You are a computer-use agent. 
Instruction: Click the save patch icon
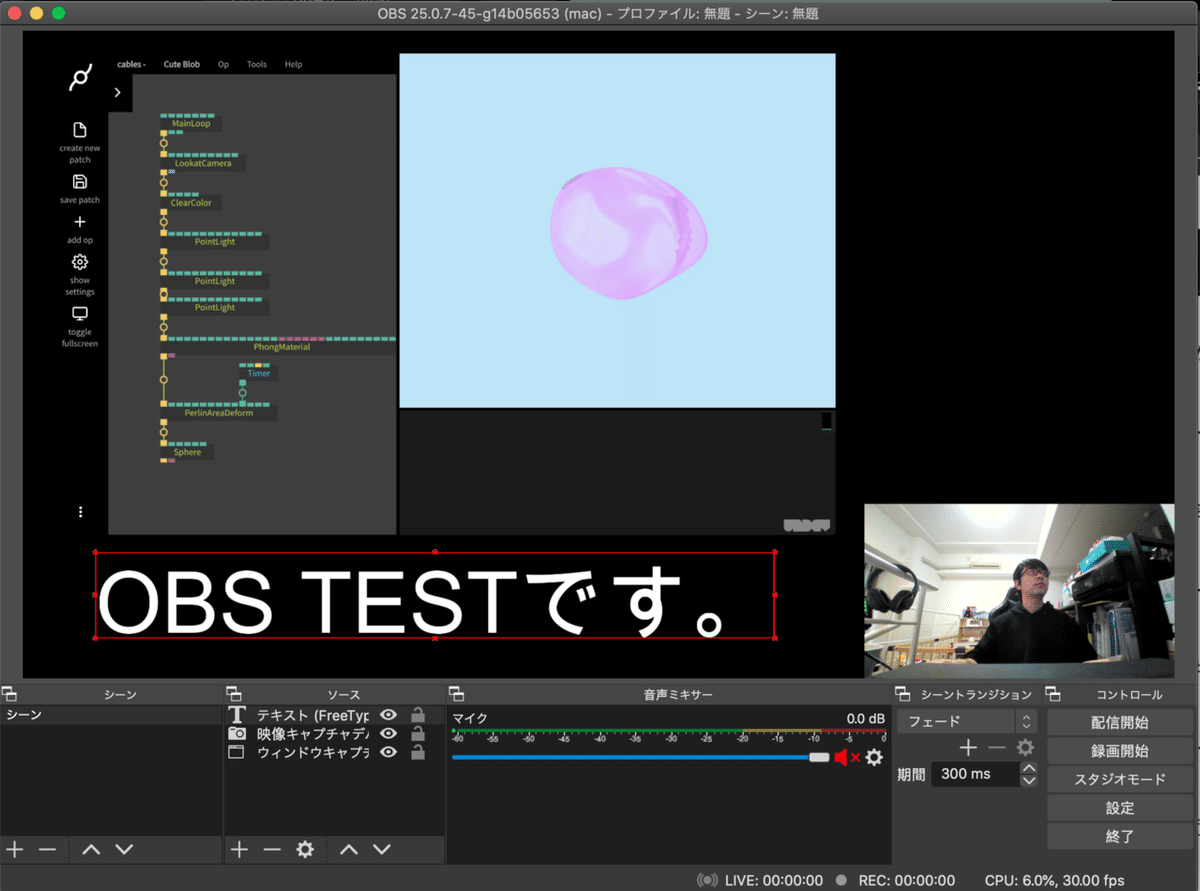click(80, 182)
